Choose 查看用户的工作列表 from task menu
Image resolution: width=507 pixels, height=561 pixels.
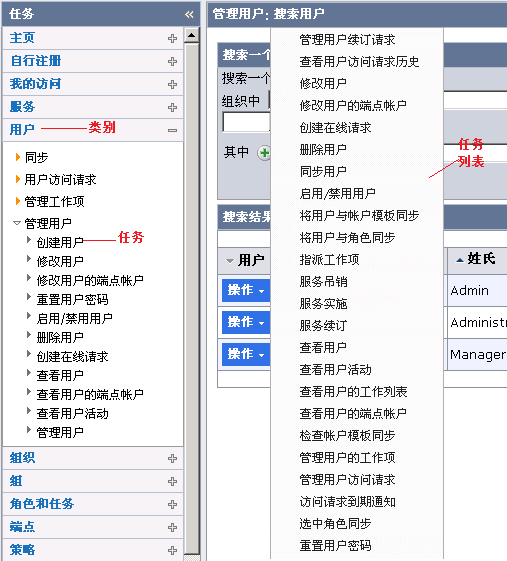pyautogui.click(x=354, y=391)
